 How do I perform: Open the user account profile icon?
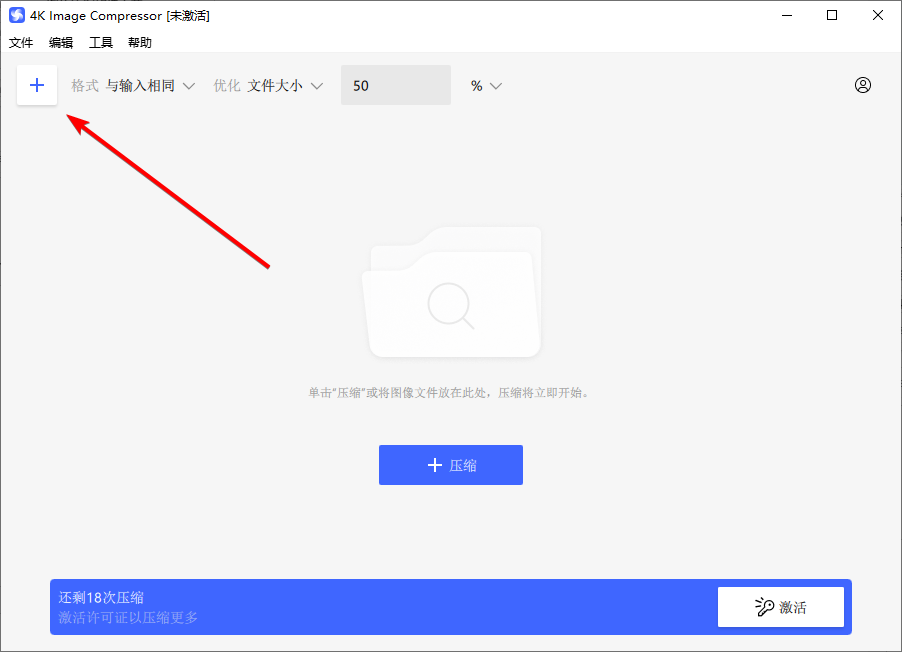point(862,85)
